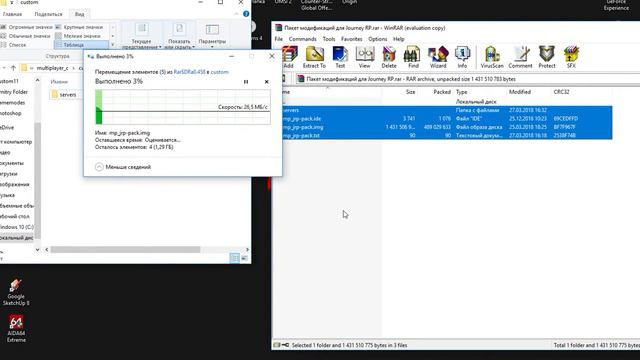This screenshot has width=640, height=360.
Task: Click the Explorer horizontal scrollbar
Action: pos(125,249)
